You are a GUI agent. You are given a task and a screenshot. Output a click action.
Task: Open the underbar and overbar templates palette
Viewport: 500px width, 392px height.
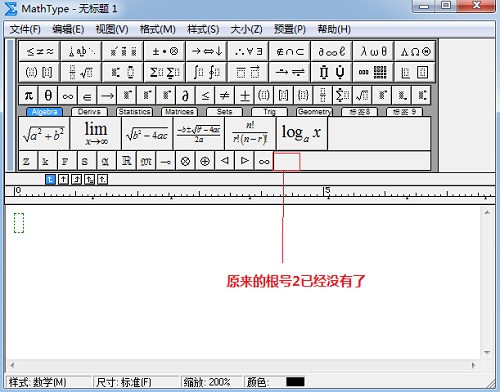pyautogui.click(x=248, y=72)
